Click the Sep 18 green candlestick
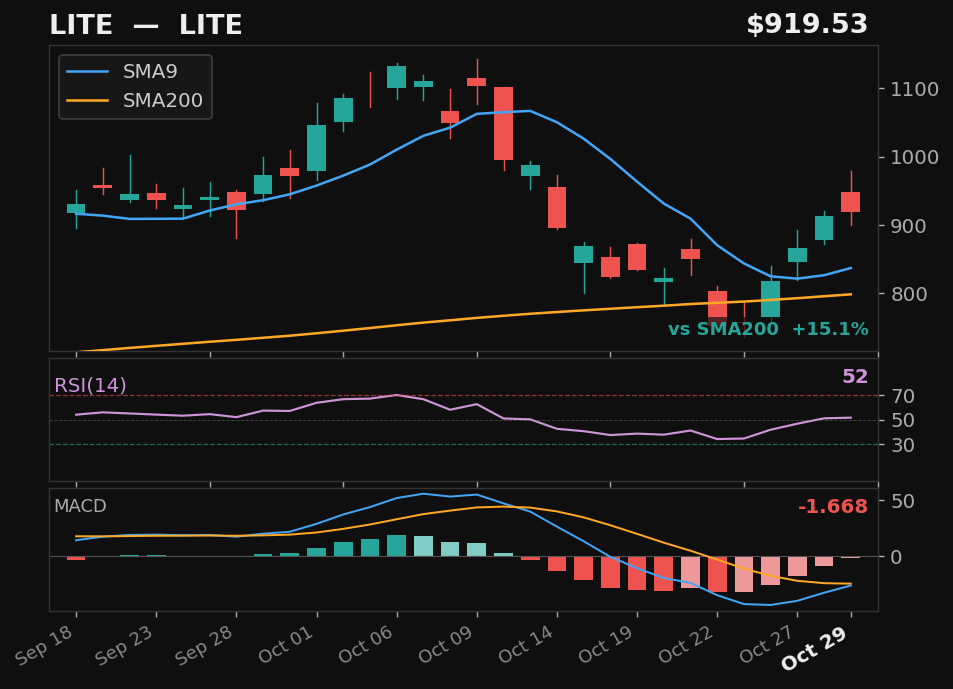Screen dimensions: 953x689 (76, 208)
